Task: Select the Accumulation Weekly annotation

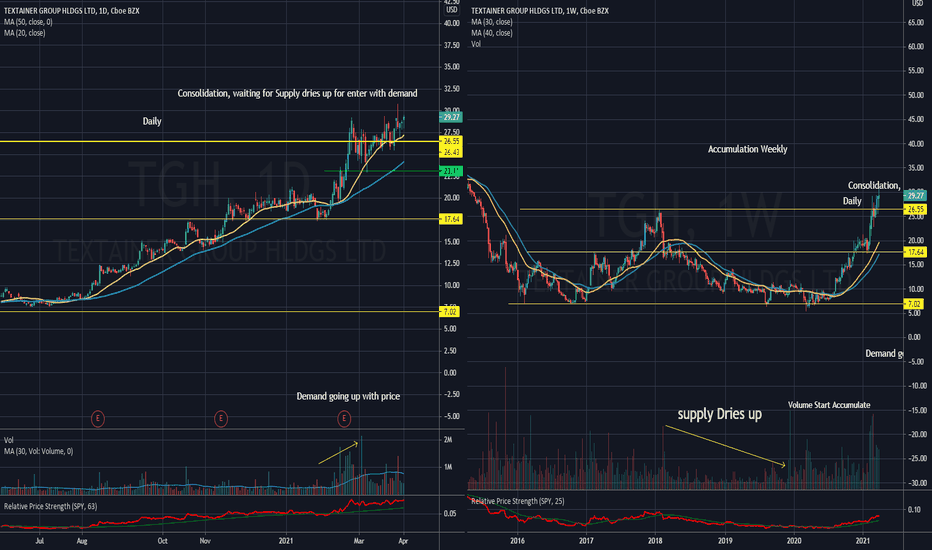Action: pos(748,149)
